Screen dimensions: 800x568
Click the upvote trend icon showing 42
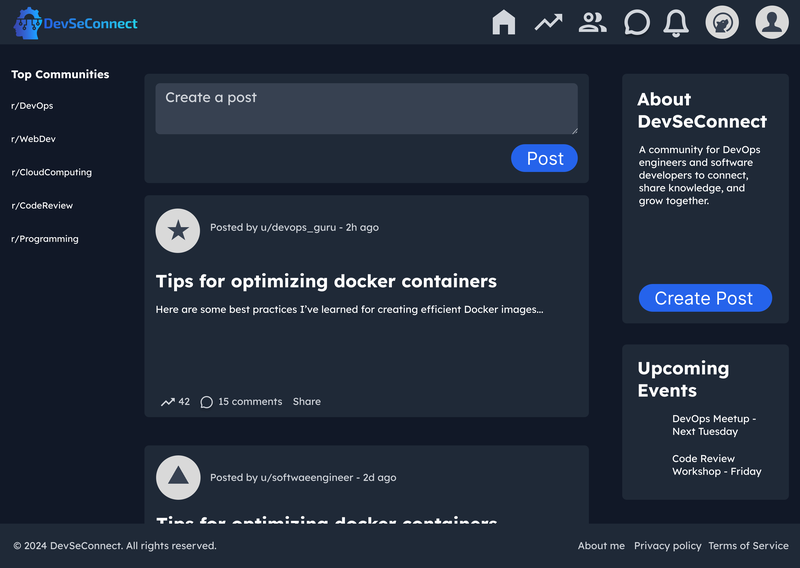[168, 402]
